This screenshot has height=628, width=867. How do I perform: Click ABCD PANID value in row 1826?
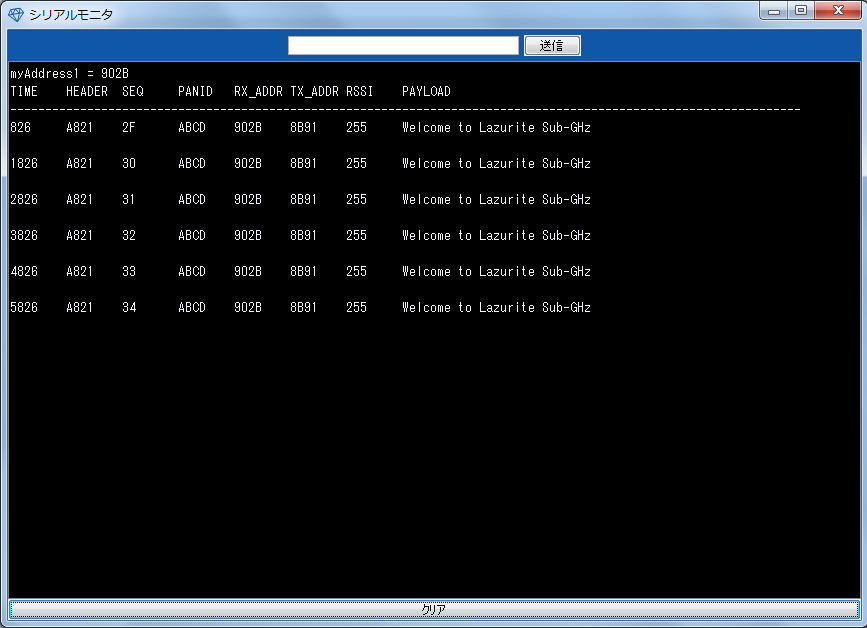192,163
